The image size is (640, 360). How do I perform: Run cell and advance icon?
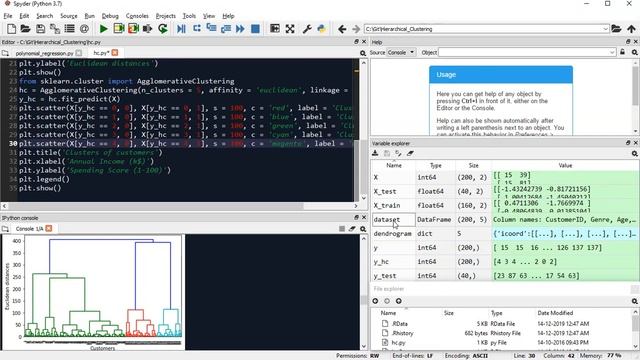[133, 29]
